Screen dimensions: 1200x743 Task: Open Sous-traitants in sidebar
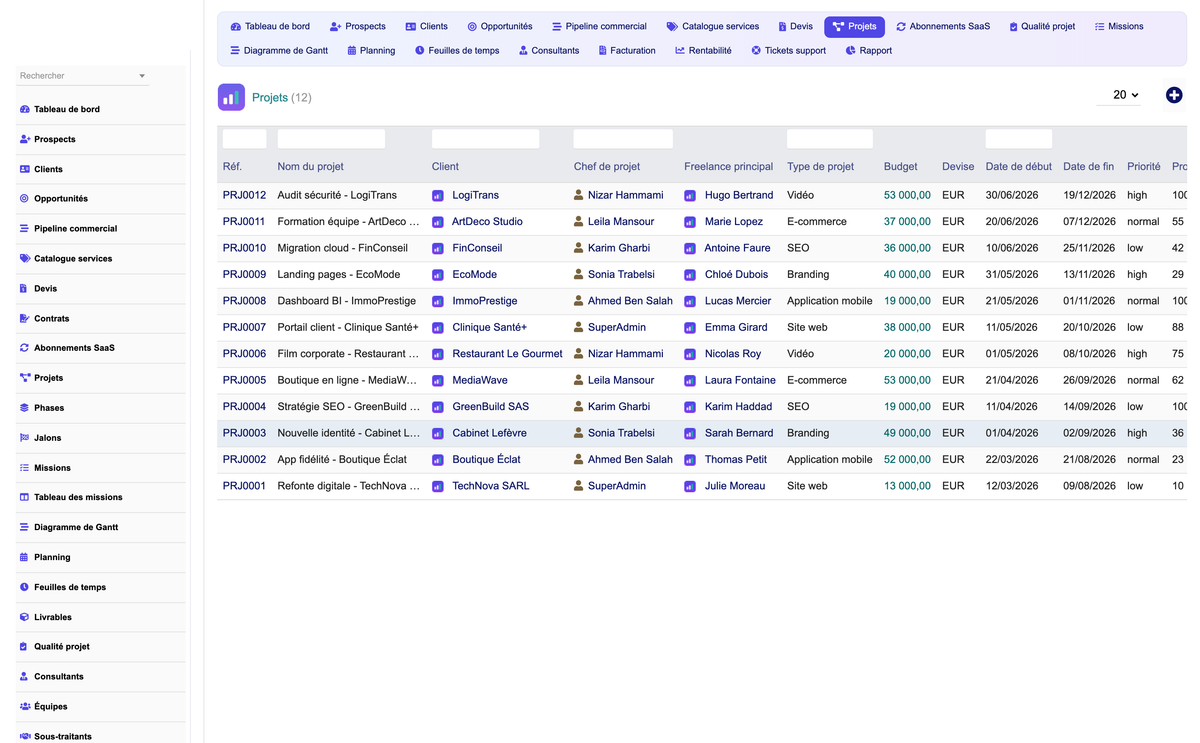click(63, 736)
